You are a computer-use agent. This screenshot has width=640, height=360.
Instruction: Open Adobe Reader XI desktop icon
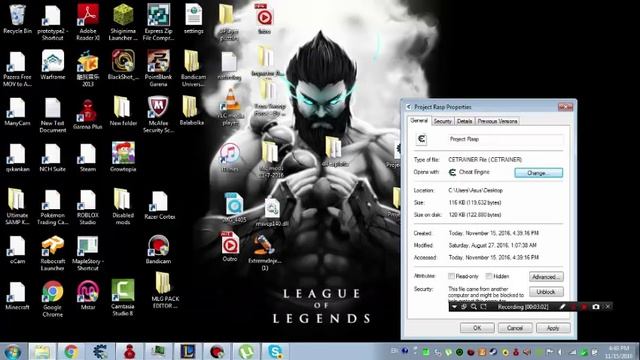[x=88, y=21]
